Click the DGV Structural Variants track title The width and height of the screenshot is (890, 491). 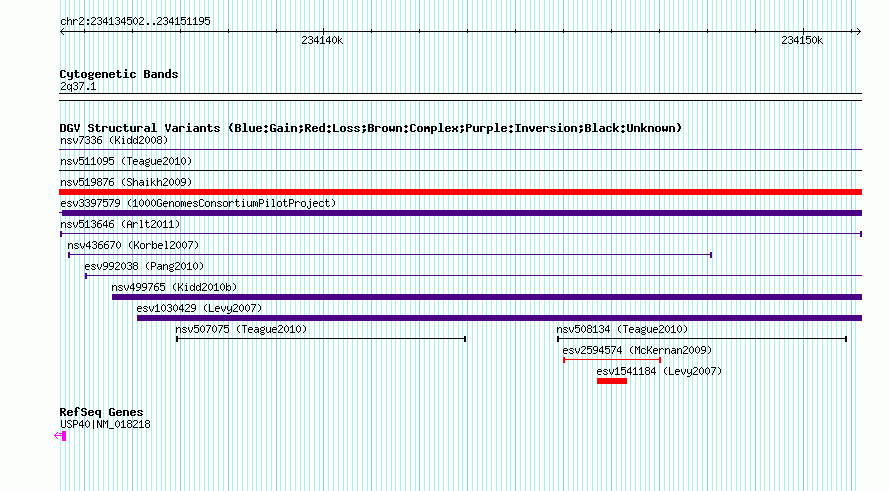click(371, 128)
